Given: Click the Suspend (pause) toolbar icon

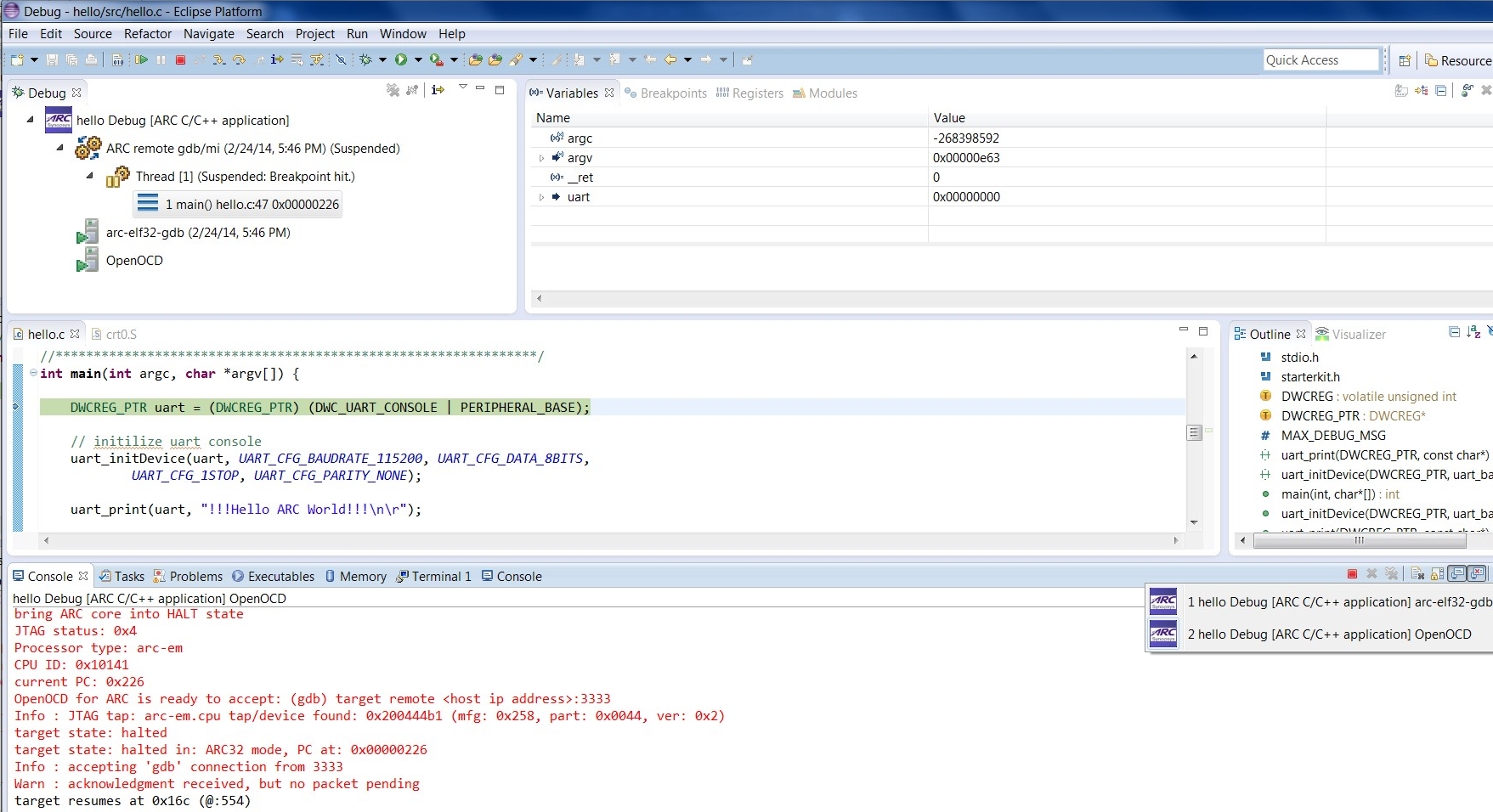Looking at the screenshot, I should pos(161,59).
